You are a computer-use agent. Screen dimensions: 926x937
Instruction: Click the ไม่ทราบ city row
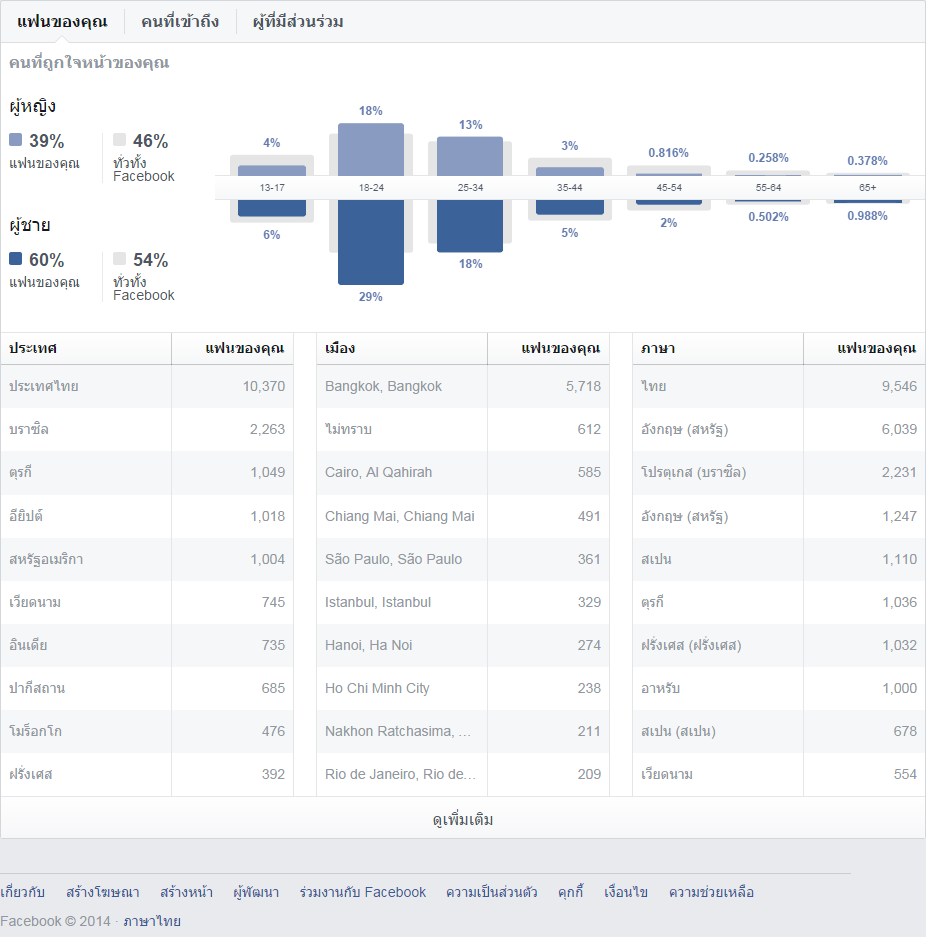(463, 430)
